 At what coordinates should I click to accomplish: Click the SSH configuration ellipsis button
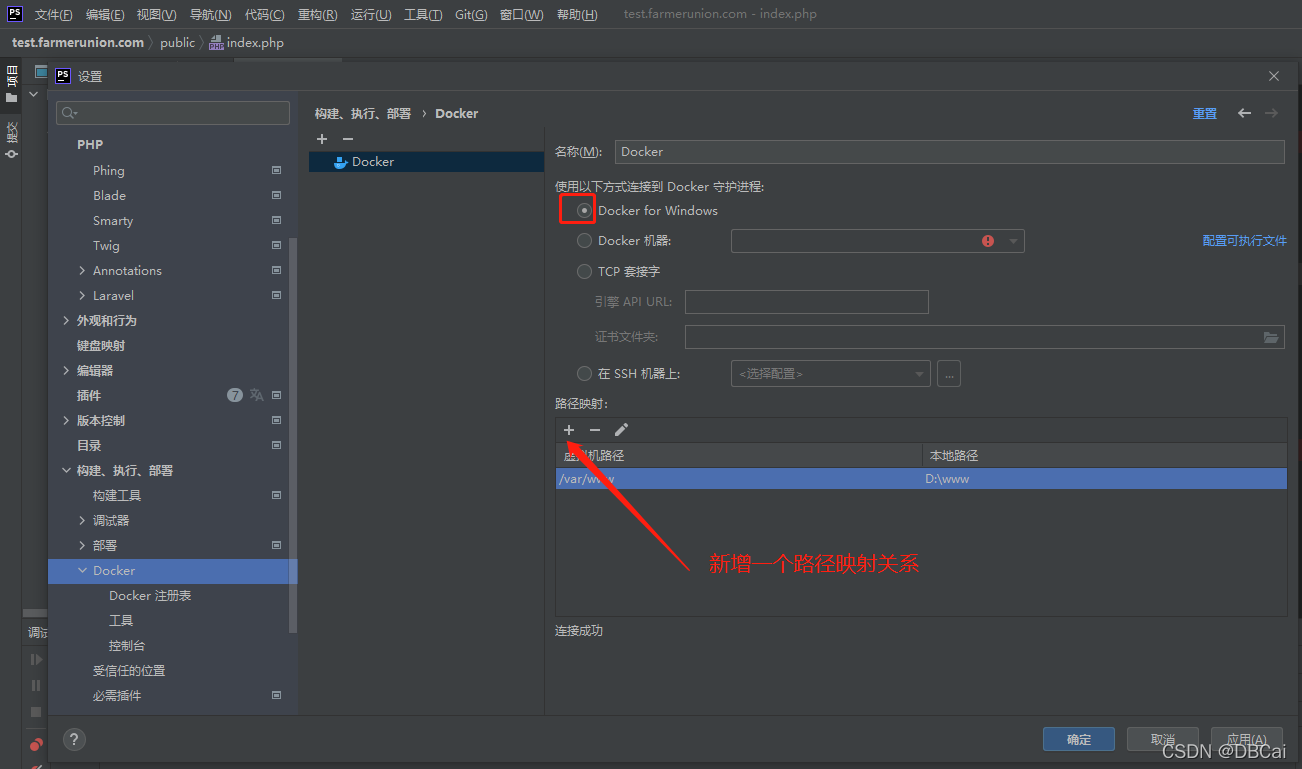pos(949,374)
